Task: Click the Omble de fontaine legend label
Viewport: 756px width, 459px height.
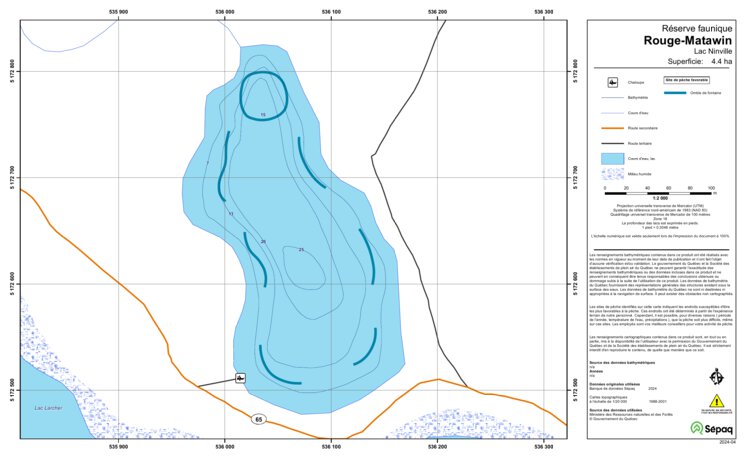Action: pyautogui.click(x=705, y=93)
